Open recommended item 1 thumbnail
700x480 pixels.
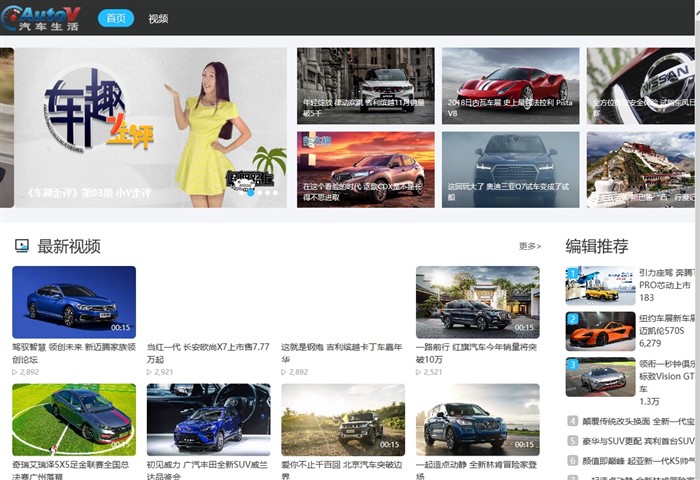tap(600, 286)
